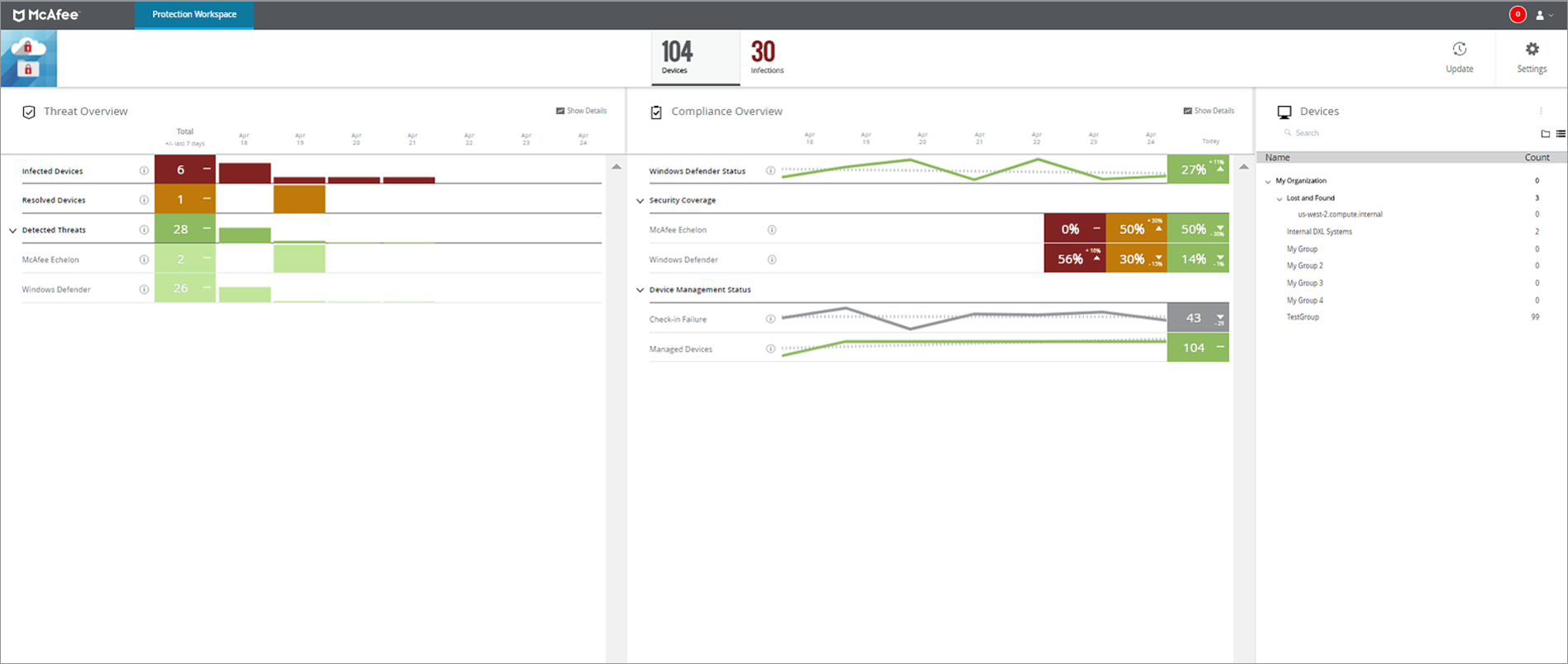
Task: Click the Count column header
Action: pos(1537,157)
